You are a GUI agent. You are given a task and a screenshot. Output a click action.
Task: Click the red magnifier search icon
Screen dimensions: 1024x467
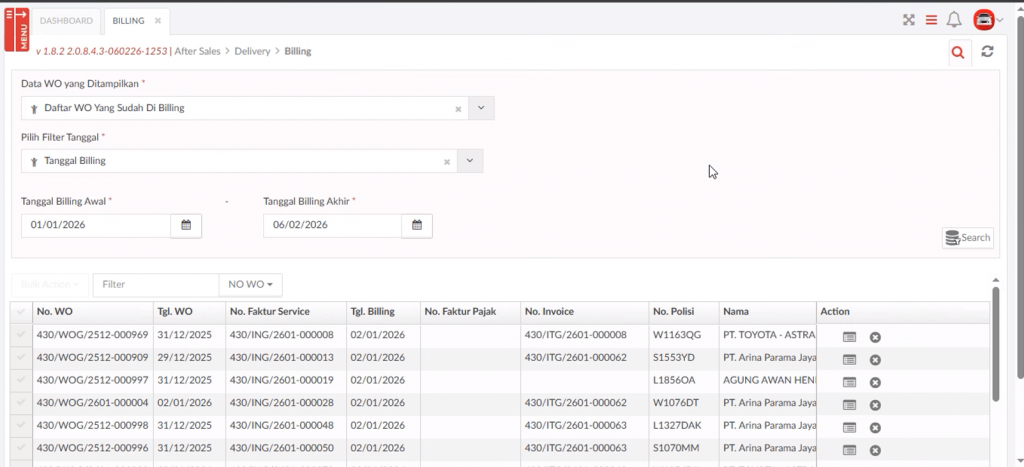[x=958, y=53]
